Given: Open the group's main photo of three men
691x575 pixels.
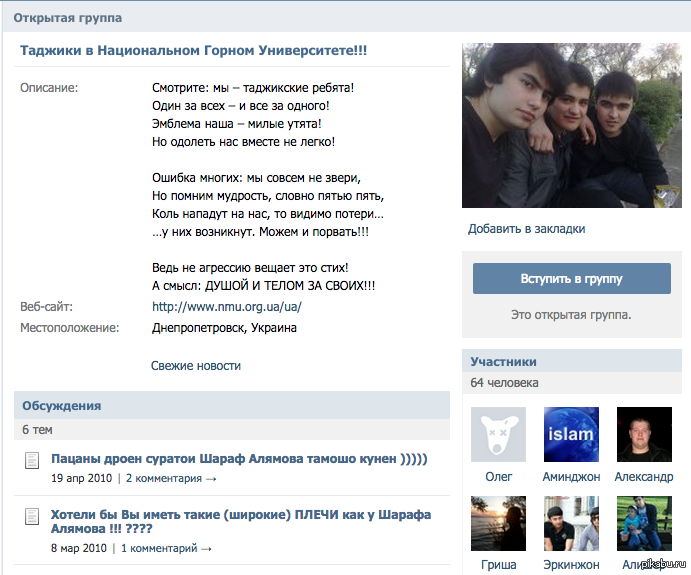Looking at the screenshot, I should (568, 125).
